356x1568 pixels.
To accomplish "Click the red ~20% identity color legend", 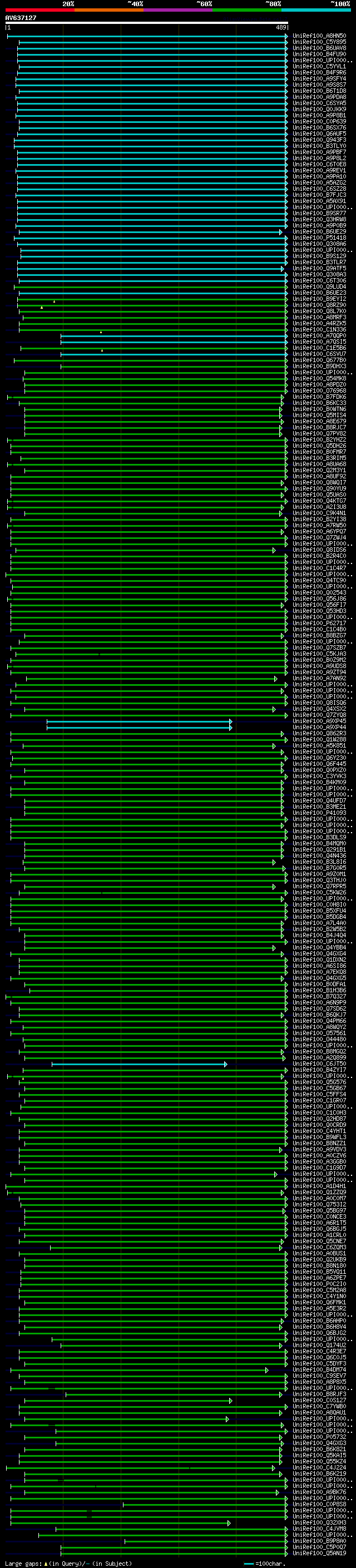I will click(x=40, y=10).
